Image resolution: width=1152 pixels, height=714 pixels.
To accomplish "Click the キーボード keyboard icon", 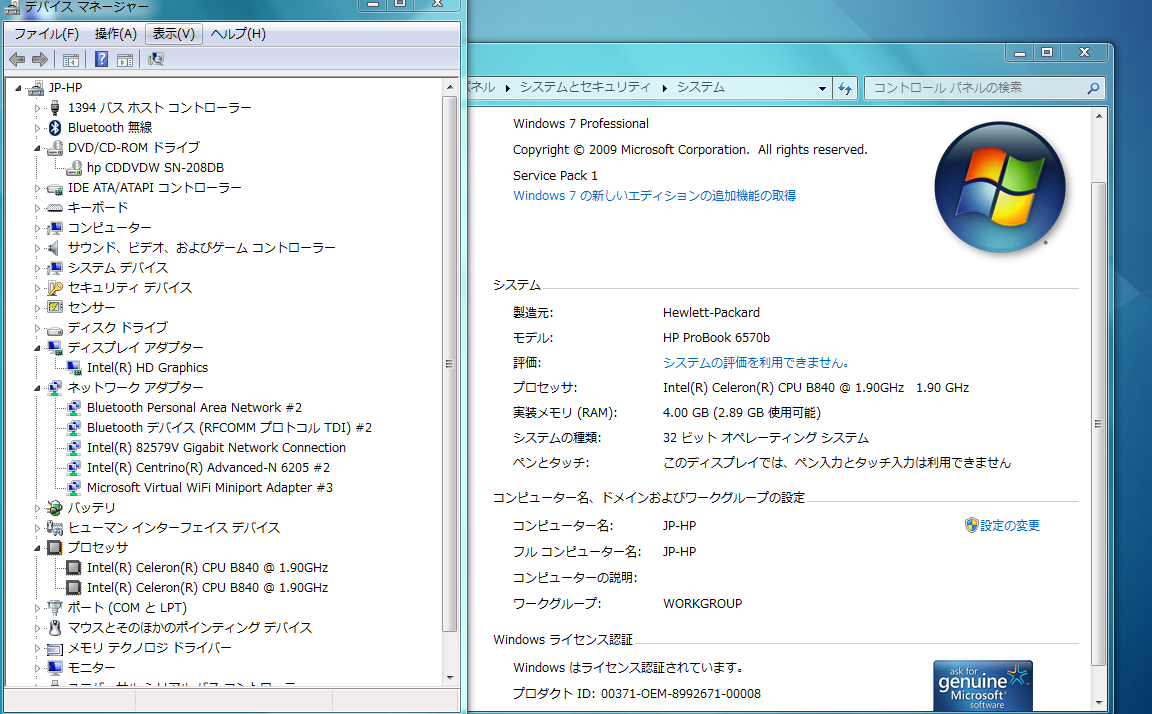I will point(54,208).
